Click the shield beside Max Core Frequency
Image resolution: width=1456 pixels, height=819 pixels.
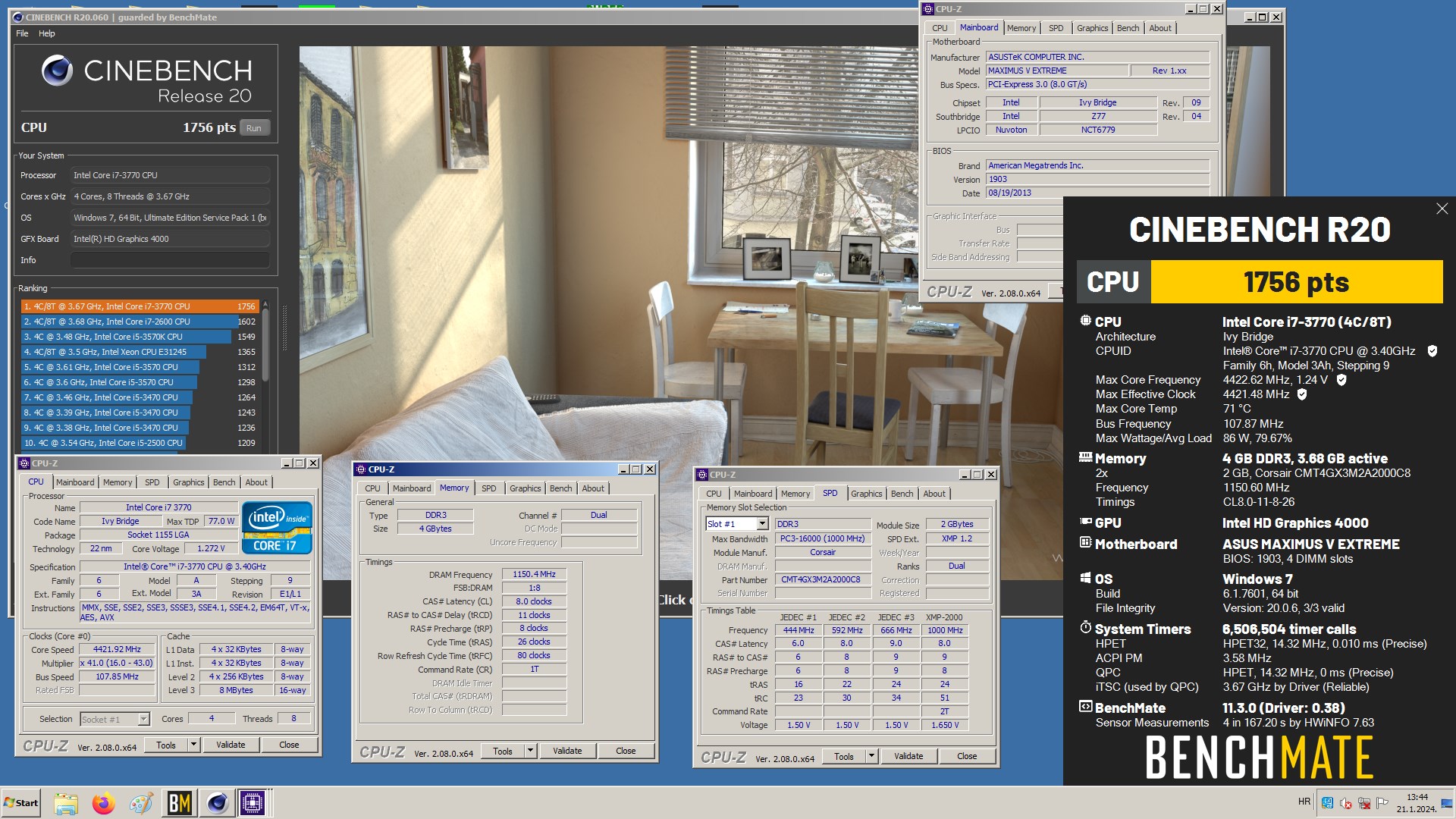tap(1341, 380)
